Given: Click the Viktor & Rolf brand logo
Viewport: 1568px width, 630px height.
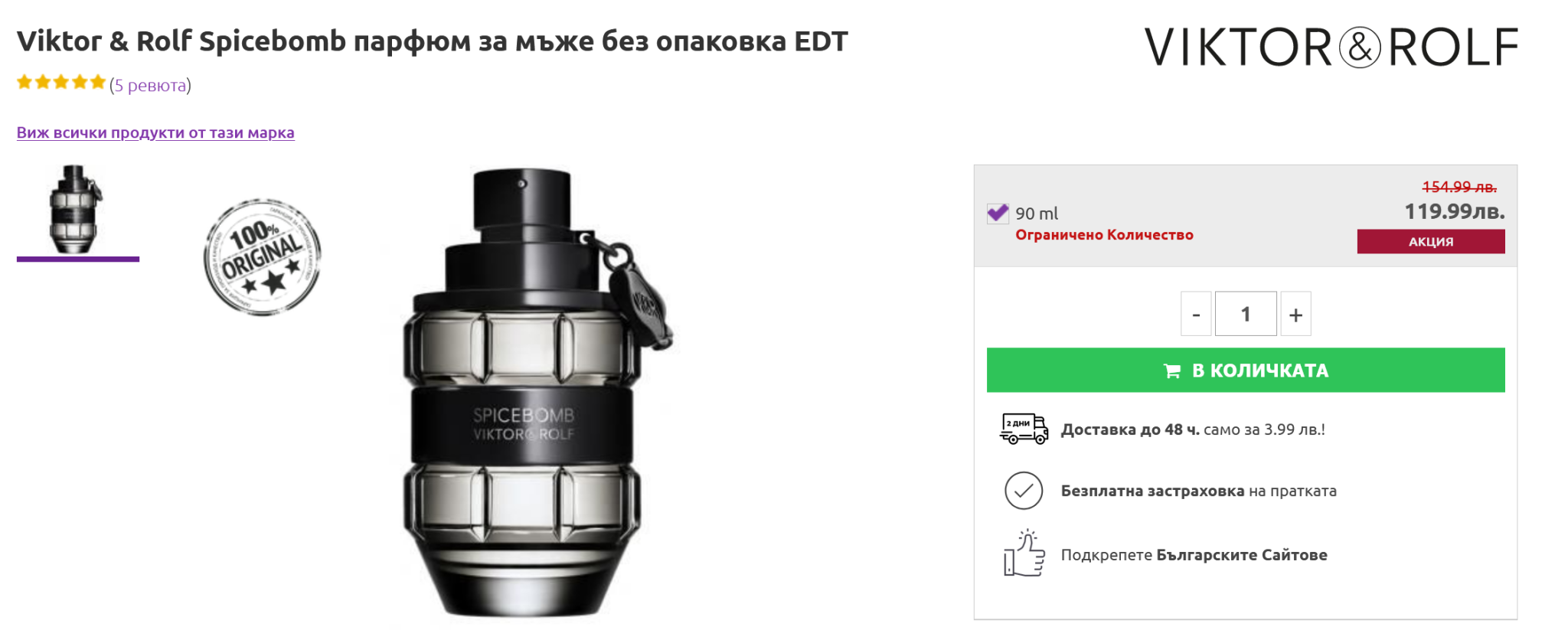Looking at the screenshot, I should pos(1331,47).
